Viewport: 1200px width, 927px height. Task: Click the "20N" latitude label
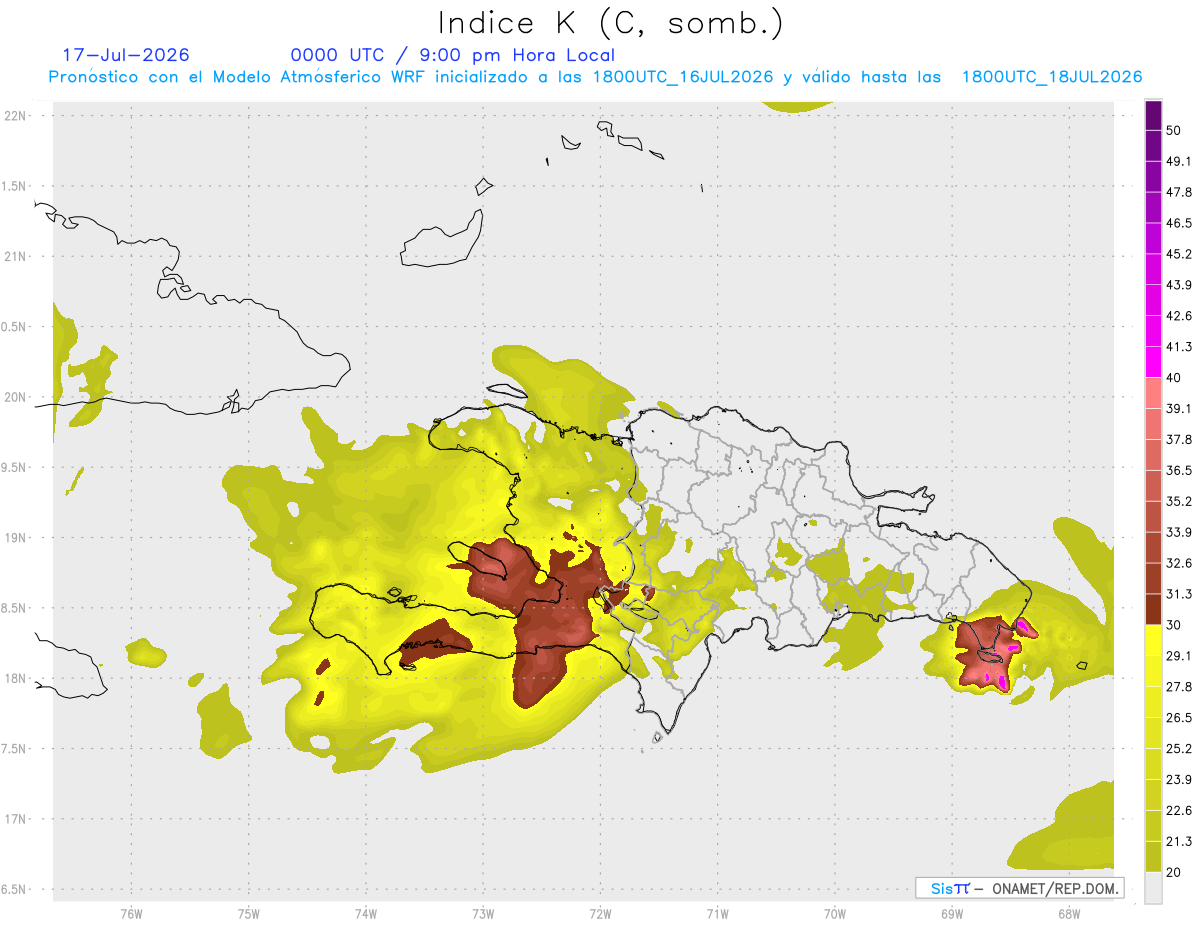15,397
